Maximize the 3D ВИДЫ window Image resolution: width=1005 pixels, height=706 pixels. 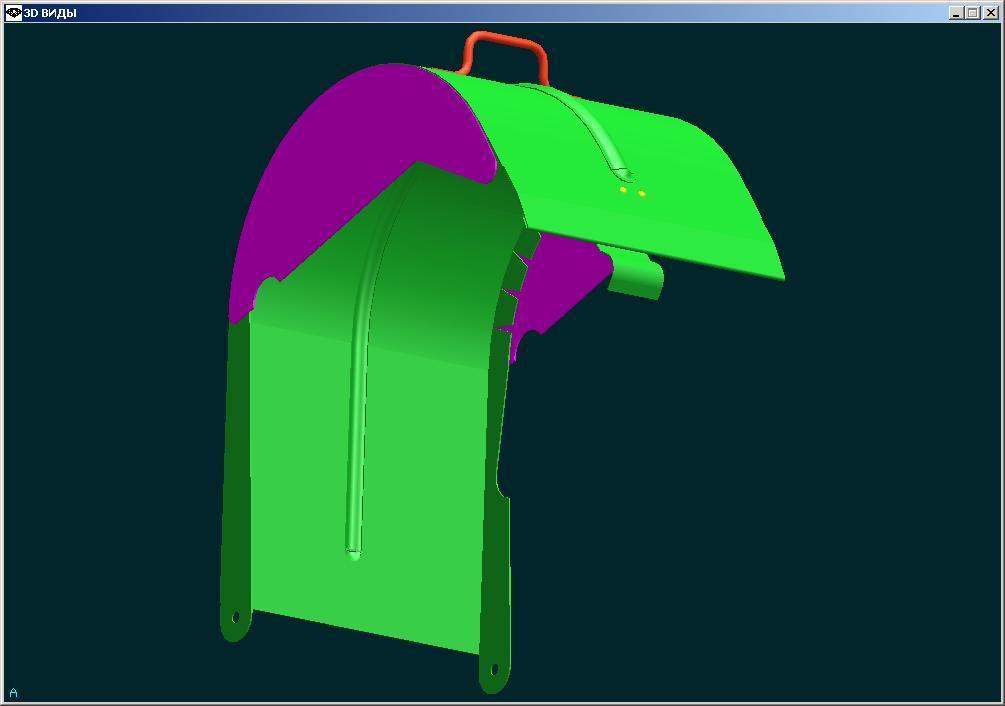tap(973, 12)
